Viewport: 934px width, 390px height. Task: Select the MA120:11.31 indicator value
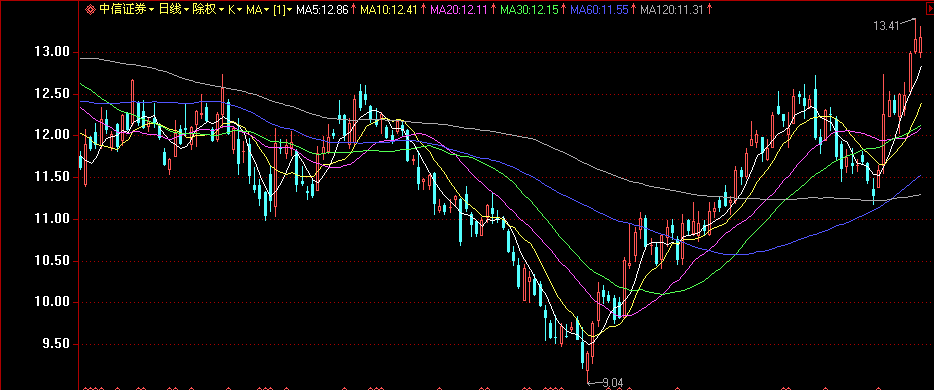672,10
